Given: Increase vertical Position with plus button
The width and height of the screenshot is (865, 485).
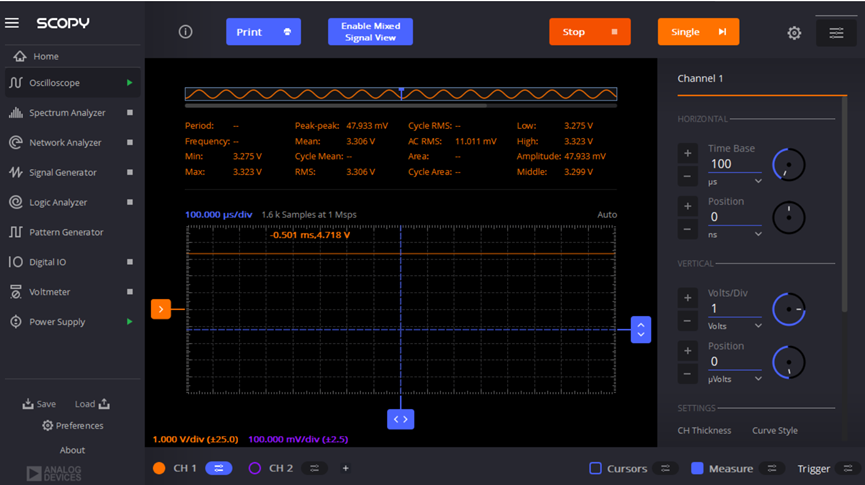Looking at the screenshot, I should (x=687, y=351).
